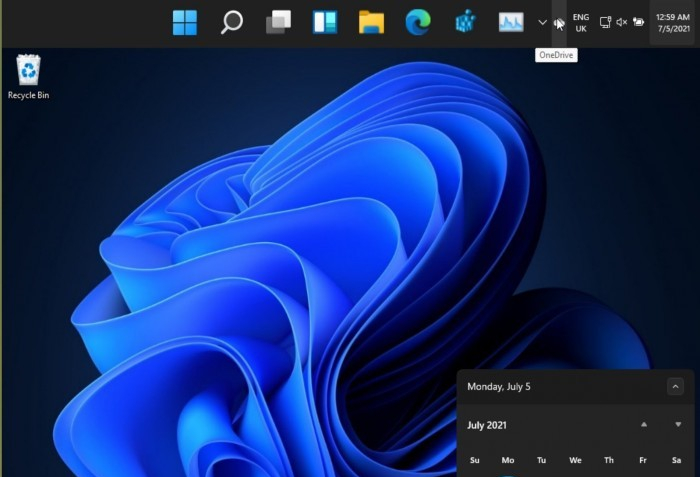This screenshot has height=477, width=700.
Task: Open the performance monitor graph app icon
Action: (x=511, y=22)
